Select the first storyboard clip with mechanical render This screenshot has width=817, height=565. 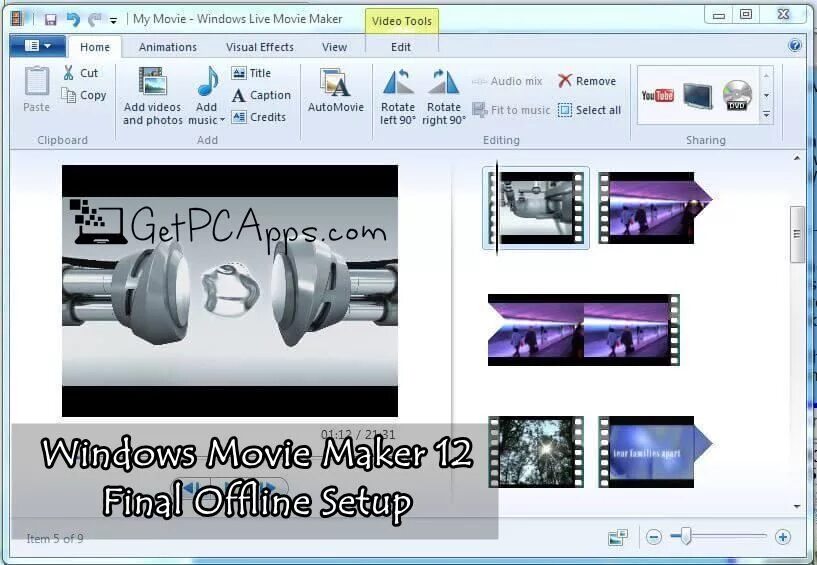[536, 208]
